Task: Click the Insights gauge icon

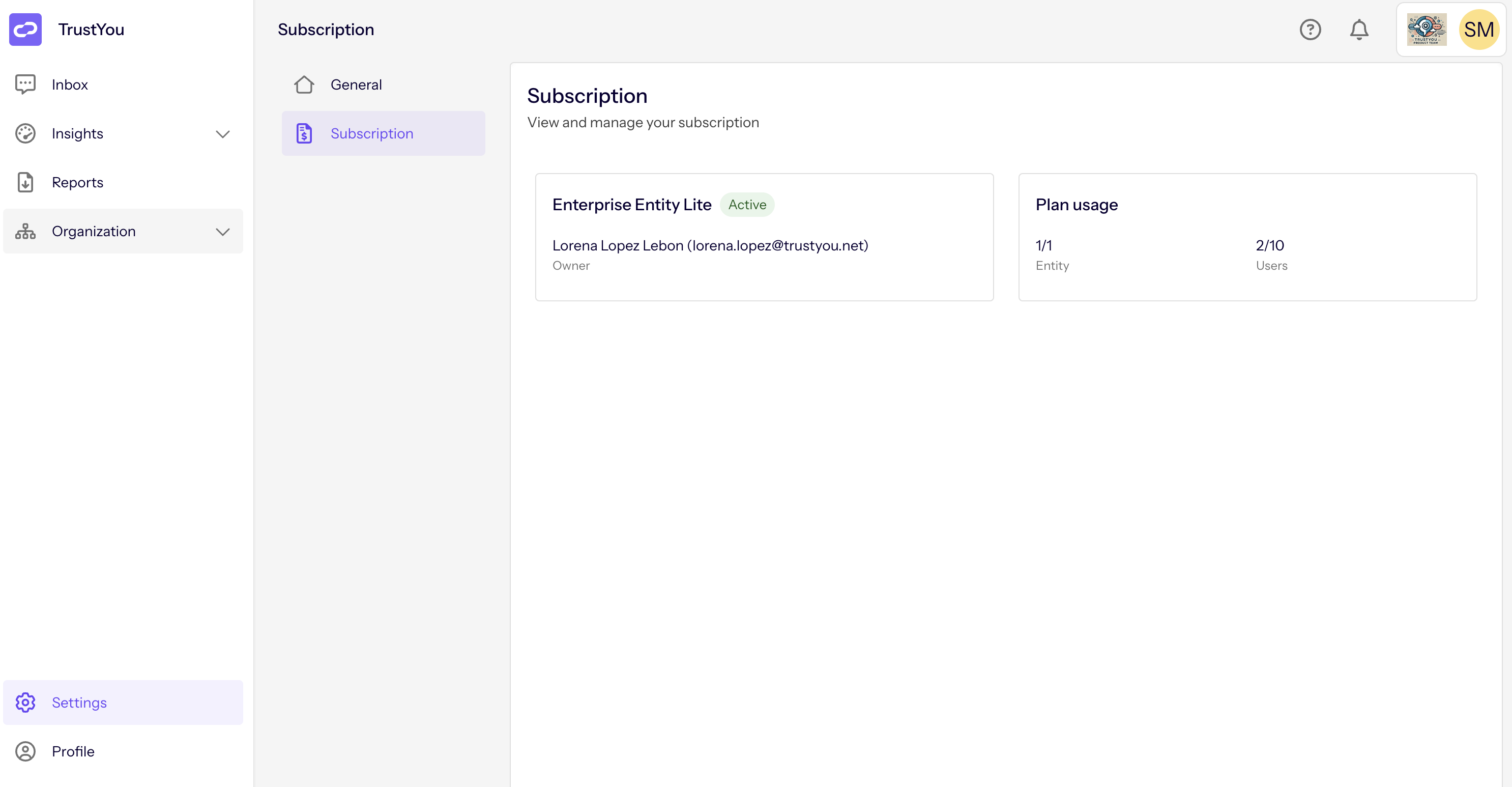Action: tap(25, 133)
